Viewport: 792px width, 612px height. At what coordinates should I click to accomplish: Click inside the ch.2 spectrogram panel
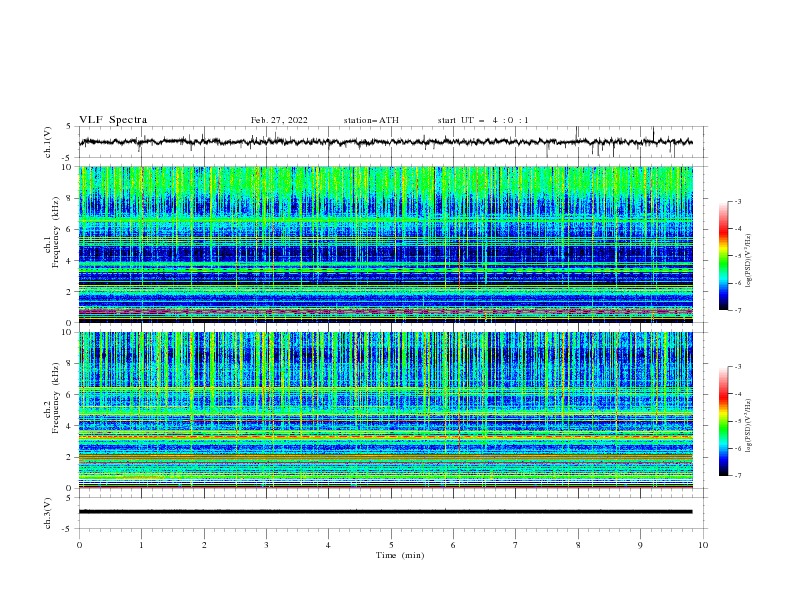pos(385,410)
